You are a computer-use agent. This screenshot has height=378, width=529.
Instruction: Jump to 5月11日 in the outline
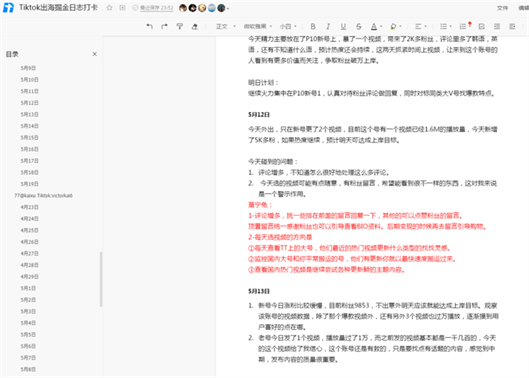tap(29, 91)
